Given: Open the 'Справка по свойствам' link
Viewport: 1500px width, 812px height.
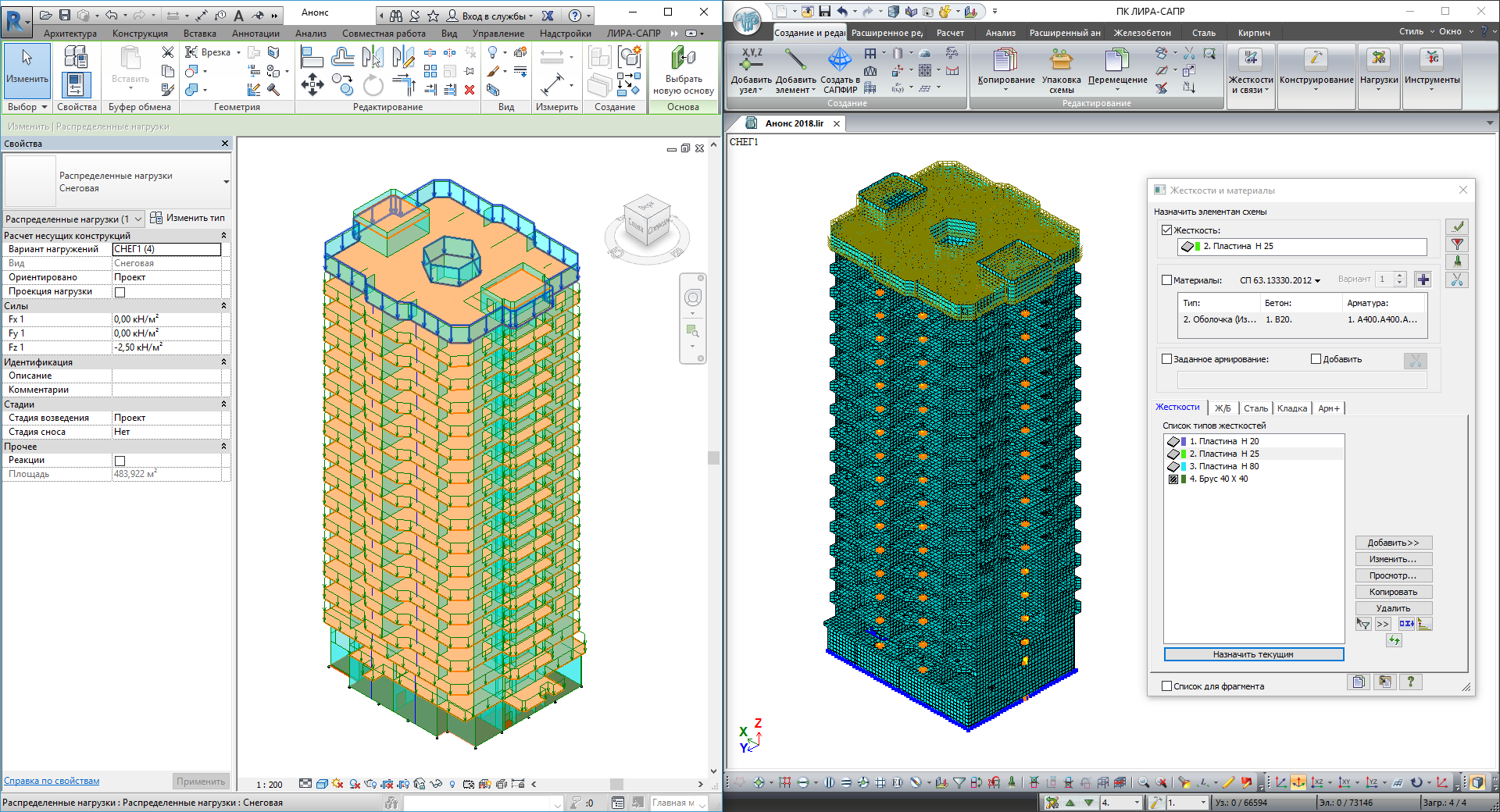Looking at the screenshot, I should click(x=52, y=781).
